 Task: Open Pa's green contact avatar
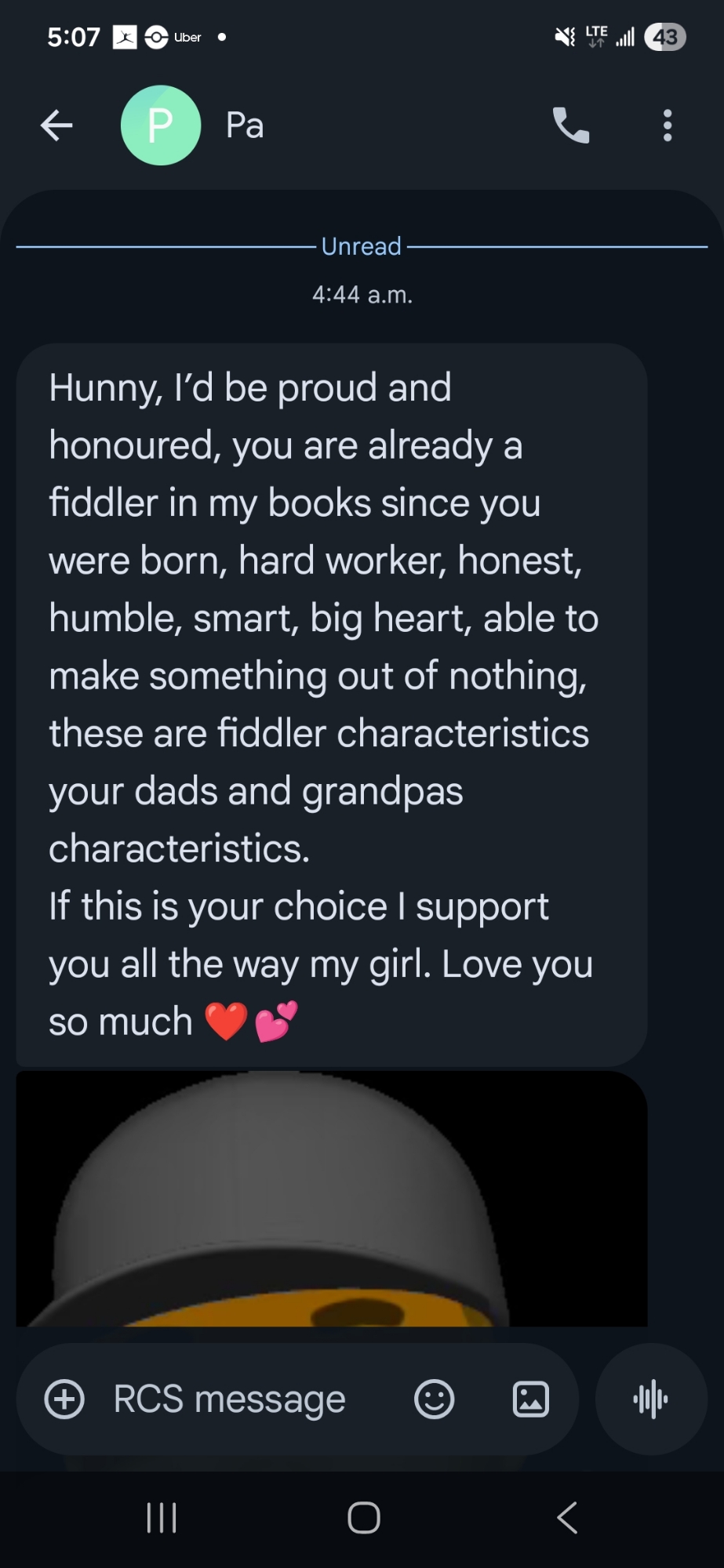point(161,125)
